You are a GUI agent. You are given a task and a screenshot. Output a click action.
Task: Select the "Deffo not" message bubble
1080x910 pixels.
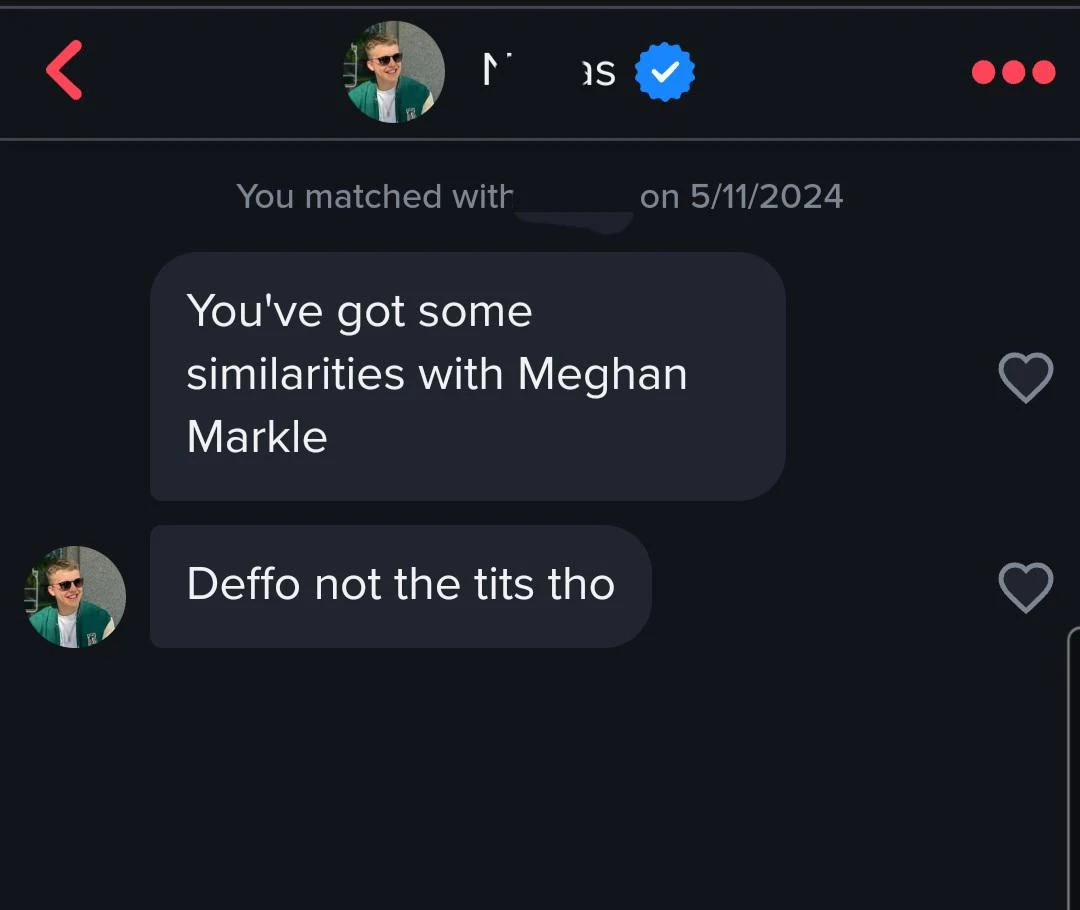tap(400, 586)
